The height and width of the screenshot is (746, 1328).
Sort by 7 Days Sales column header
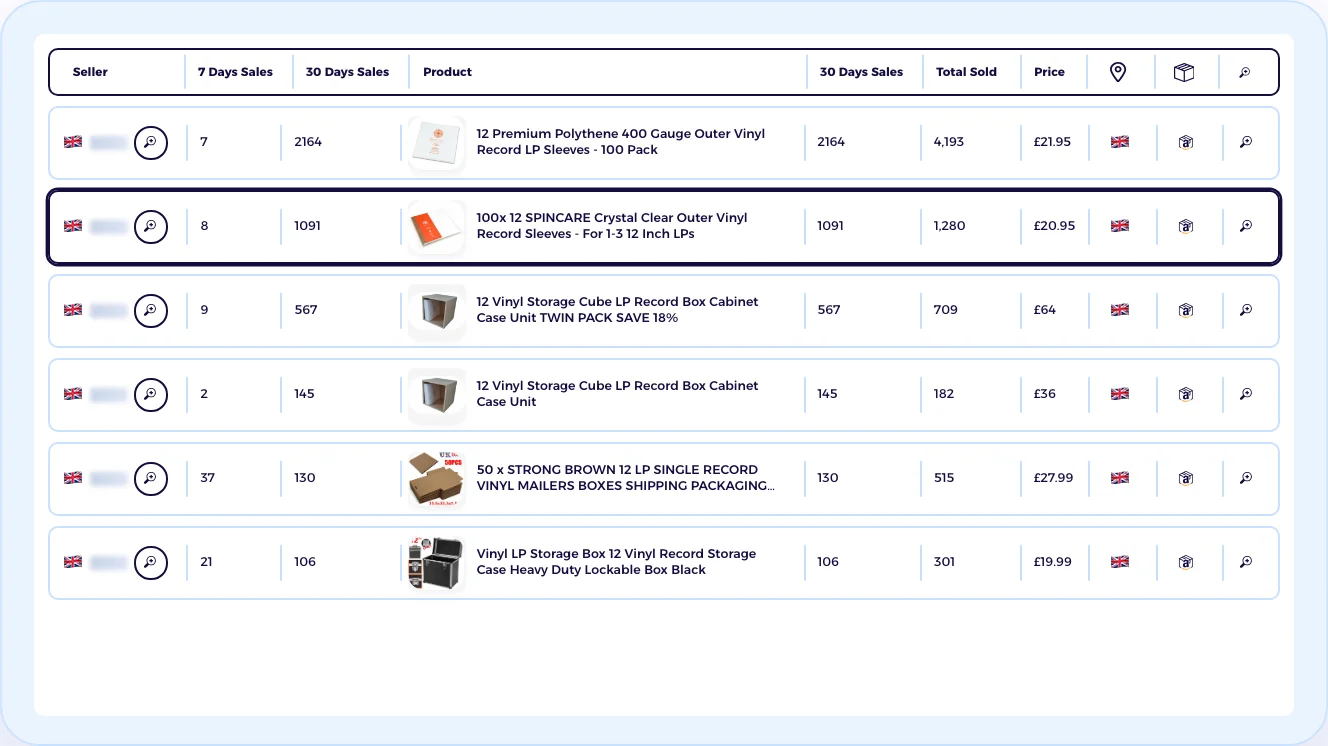coord(235,72)
